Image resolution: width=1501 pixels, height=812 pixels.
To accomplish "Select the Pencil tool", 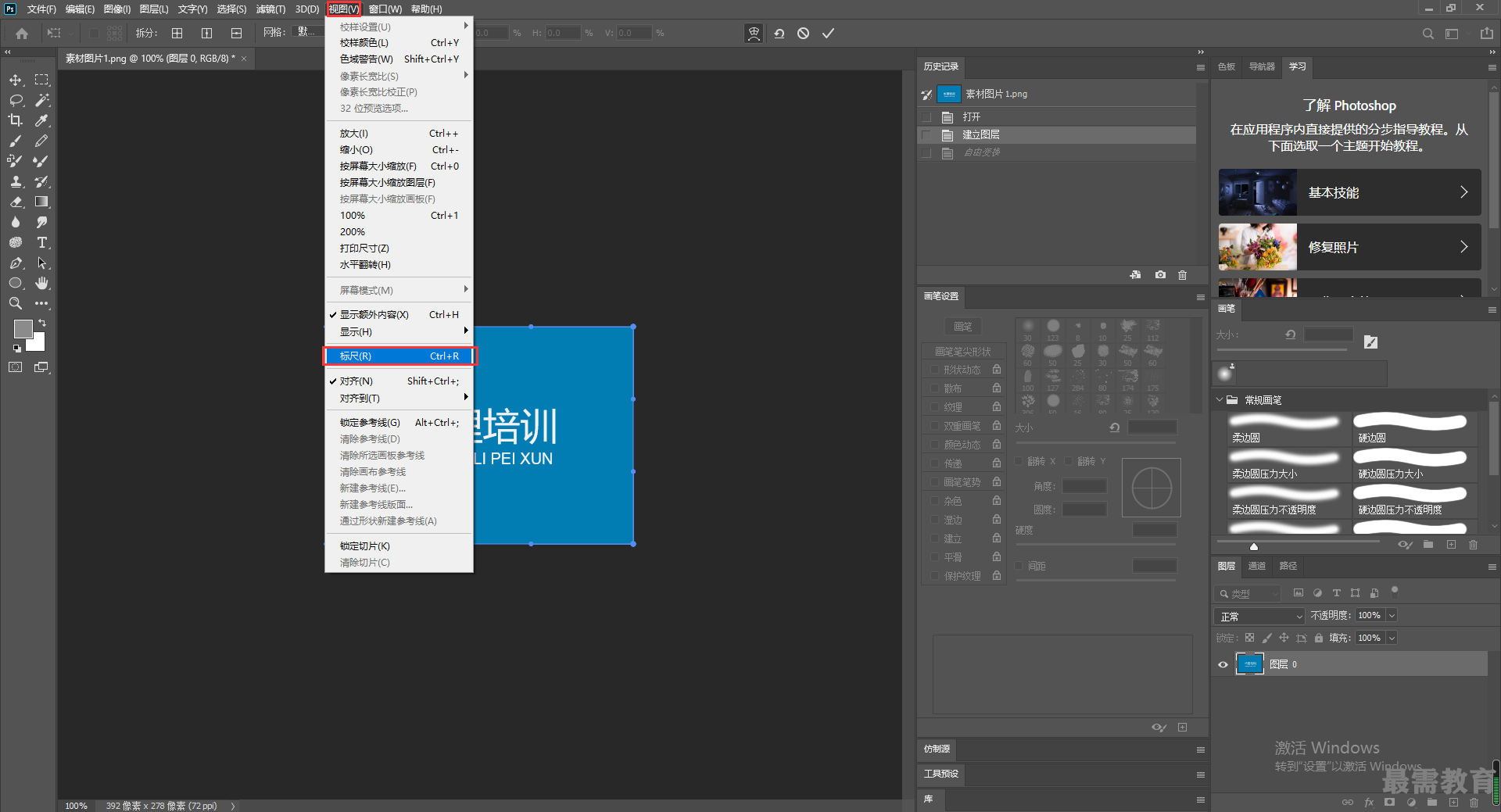I will tap(41, 141).
